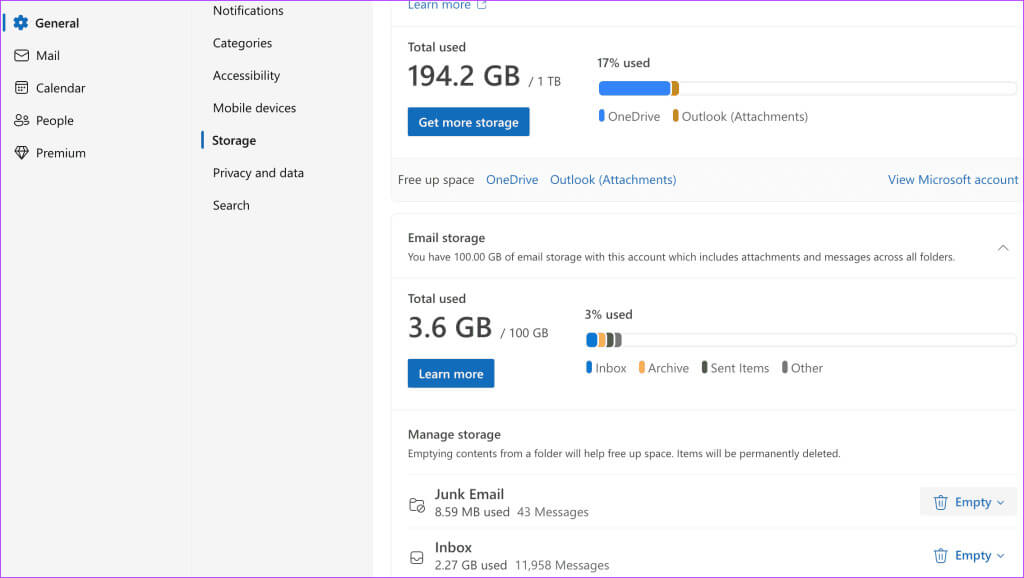Click the blue OneDrive segment of storage bar

(634, 88)
